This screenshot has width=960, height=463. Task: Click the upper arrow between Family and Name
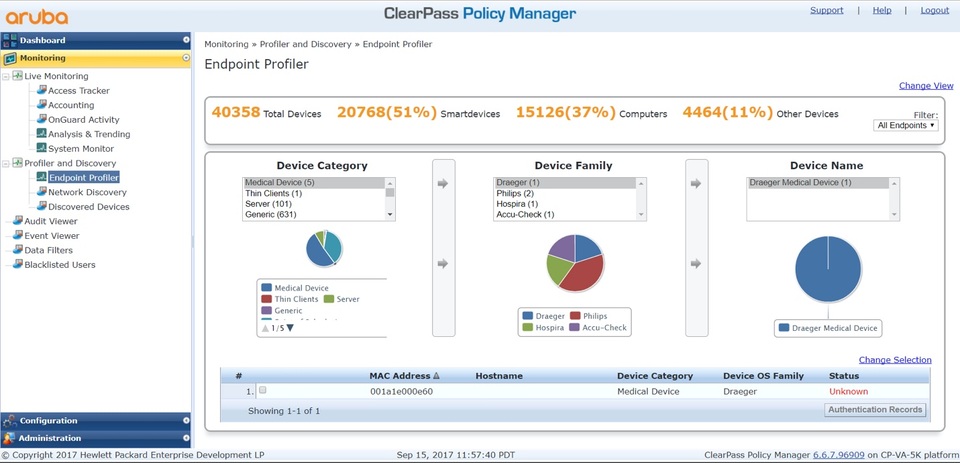696,184
